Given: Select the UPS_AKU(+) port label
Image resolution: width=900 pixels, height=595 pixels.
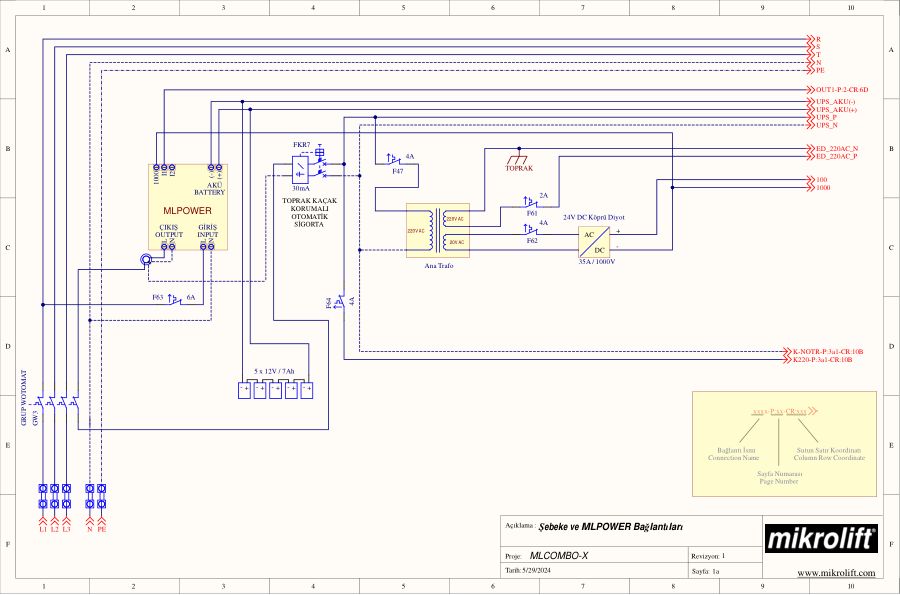Looking at the screenshot, I should pyautogui.click(x=836, y=110).
